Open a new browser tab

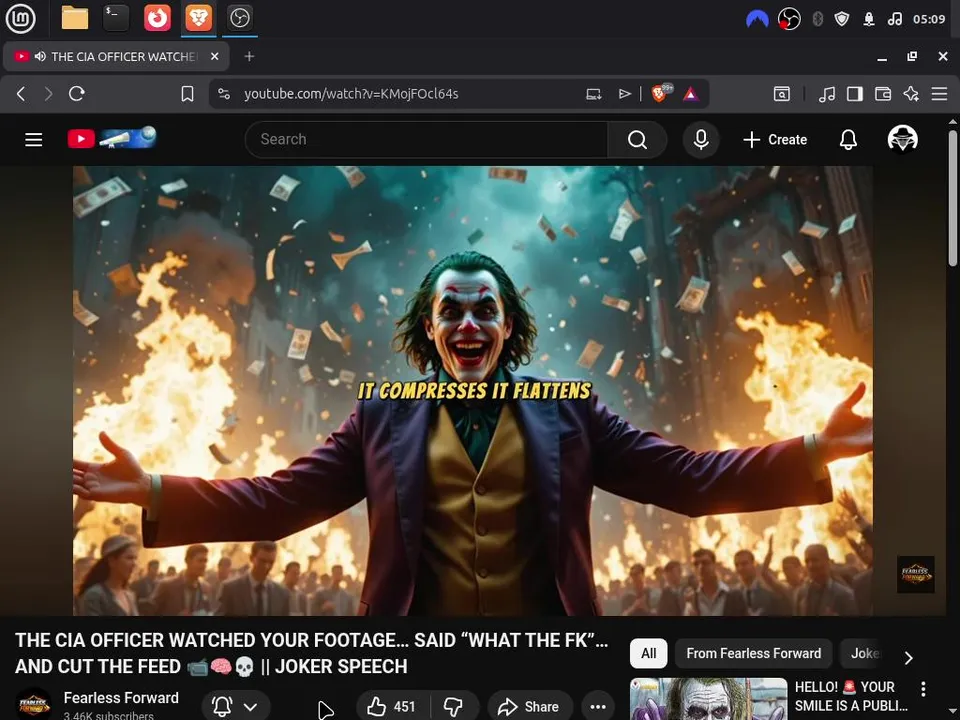pos(249,56)
